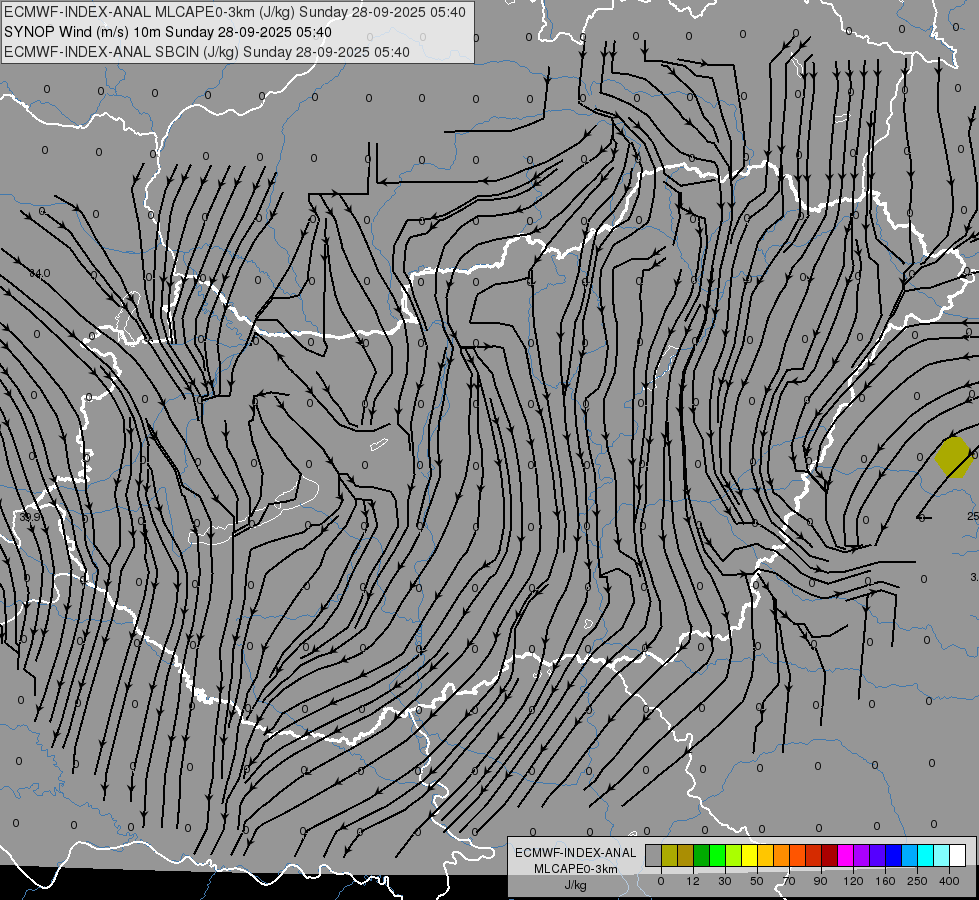The image size is (979, 900).
Task: Select the bright green legend swatch
Action: click(717, 855)
